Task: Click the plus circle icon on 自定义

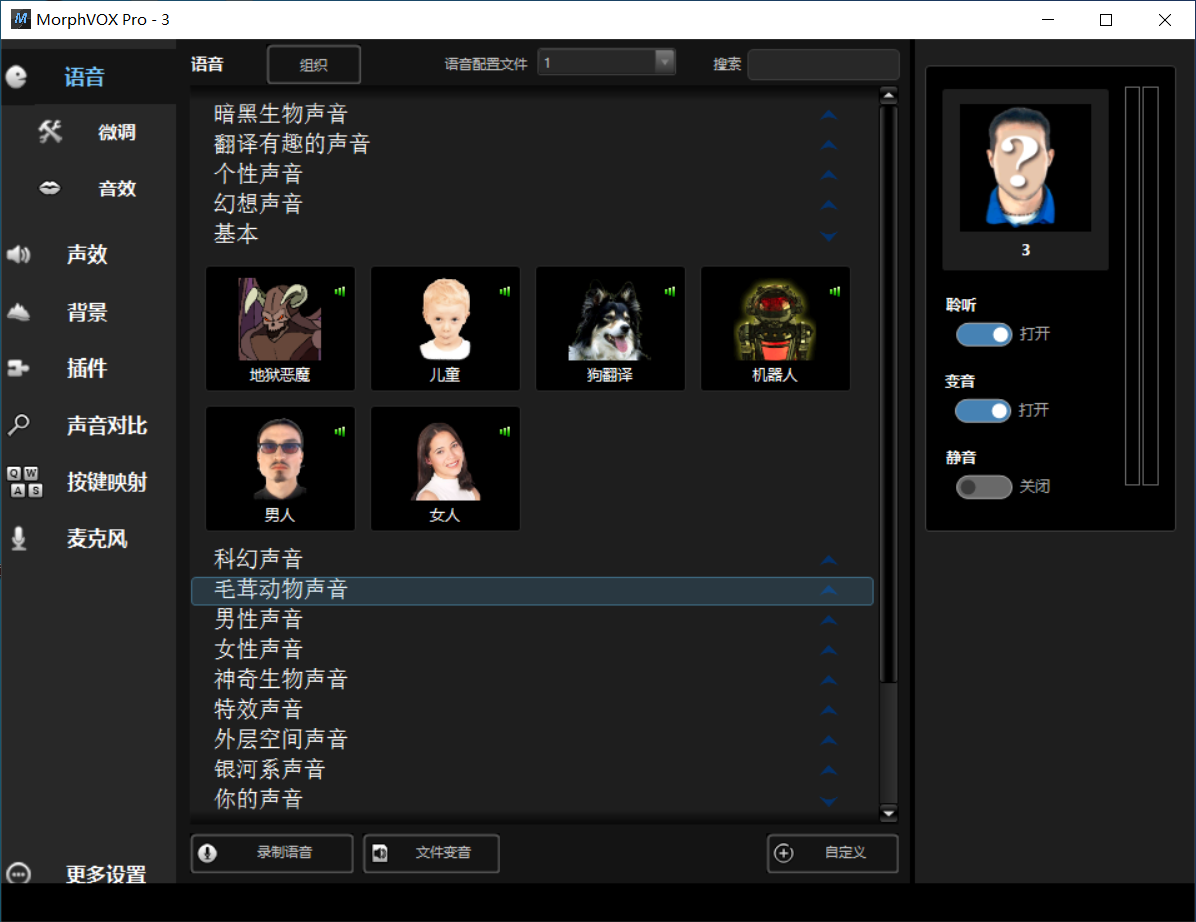Action: [783, 853]
